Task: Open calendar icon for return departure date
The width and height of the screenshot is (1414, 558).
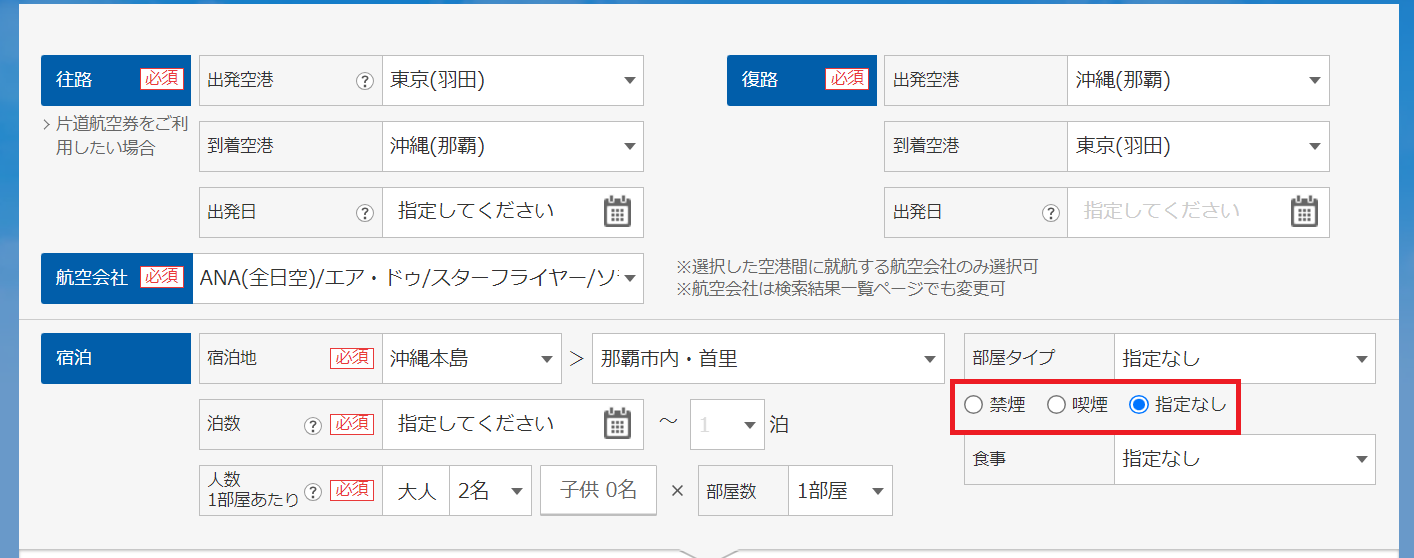Action: coord(1304,212)
